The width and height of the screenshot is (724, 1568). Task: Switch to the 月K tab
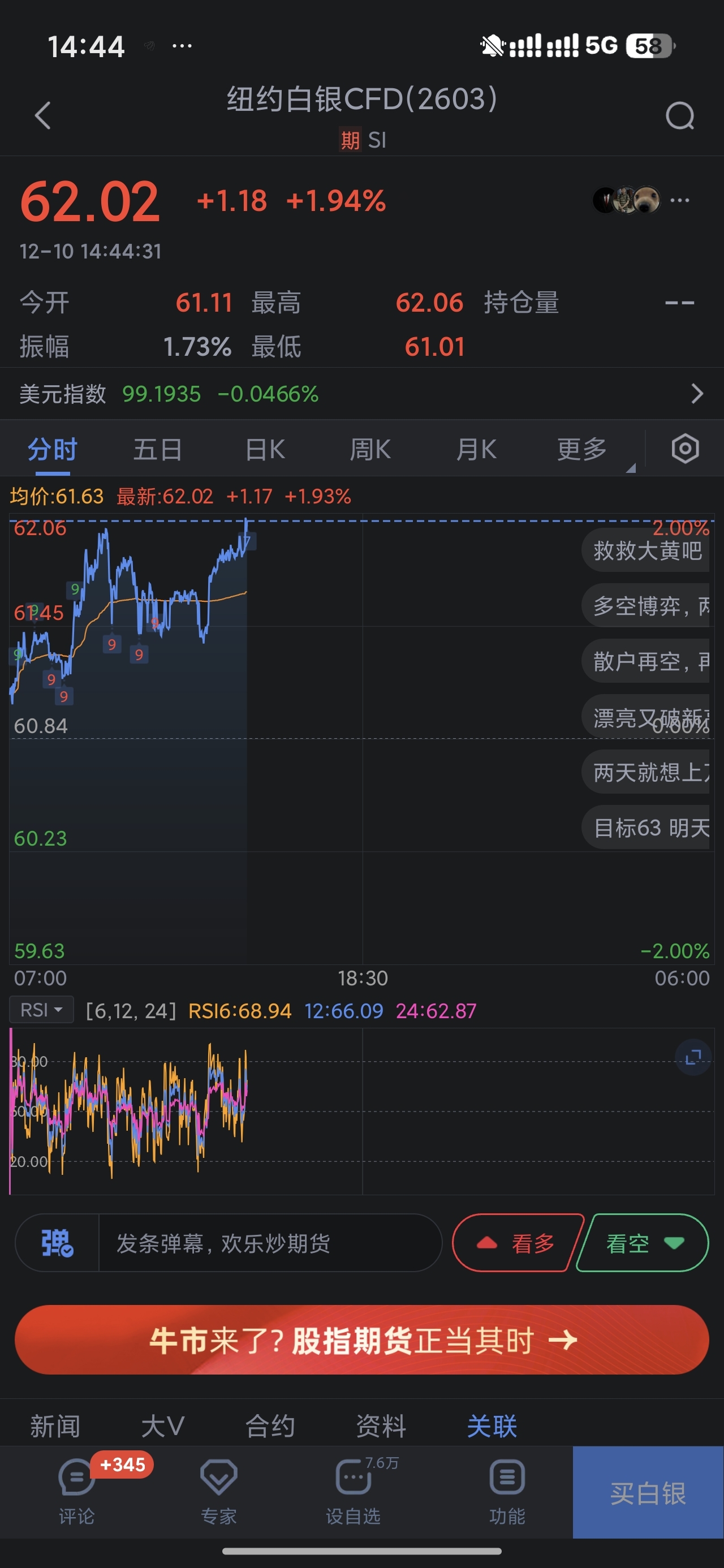pos(476,449)
